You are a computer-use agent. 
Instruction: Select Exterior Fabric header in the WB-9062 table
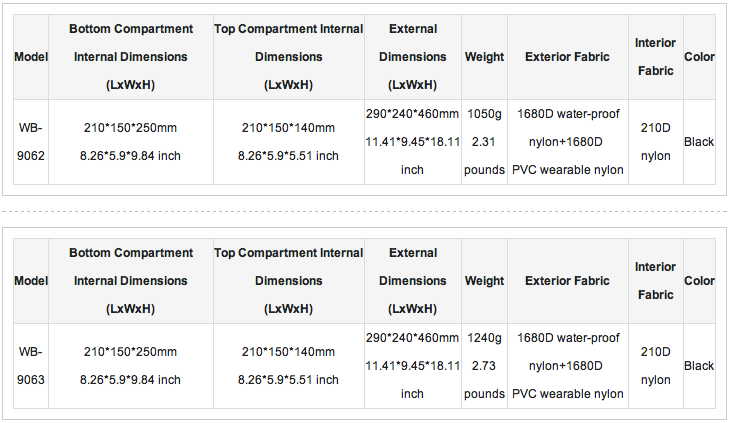tap(568, 57)
